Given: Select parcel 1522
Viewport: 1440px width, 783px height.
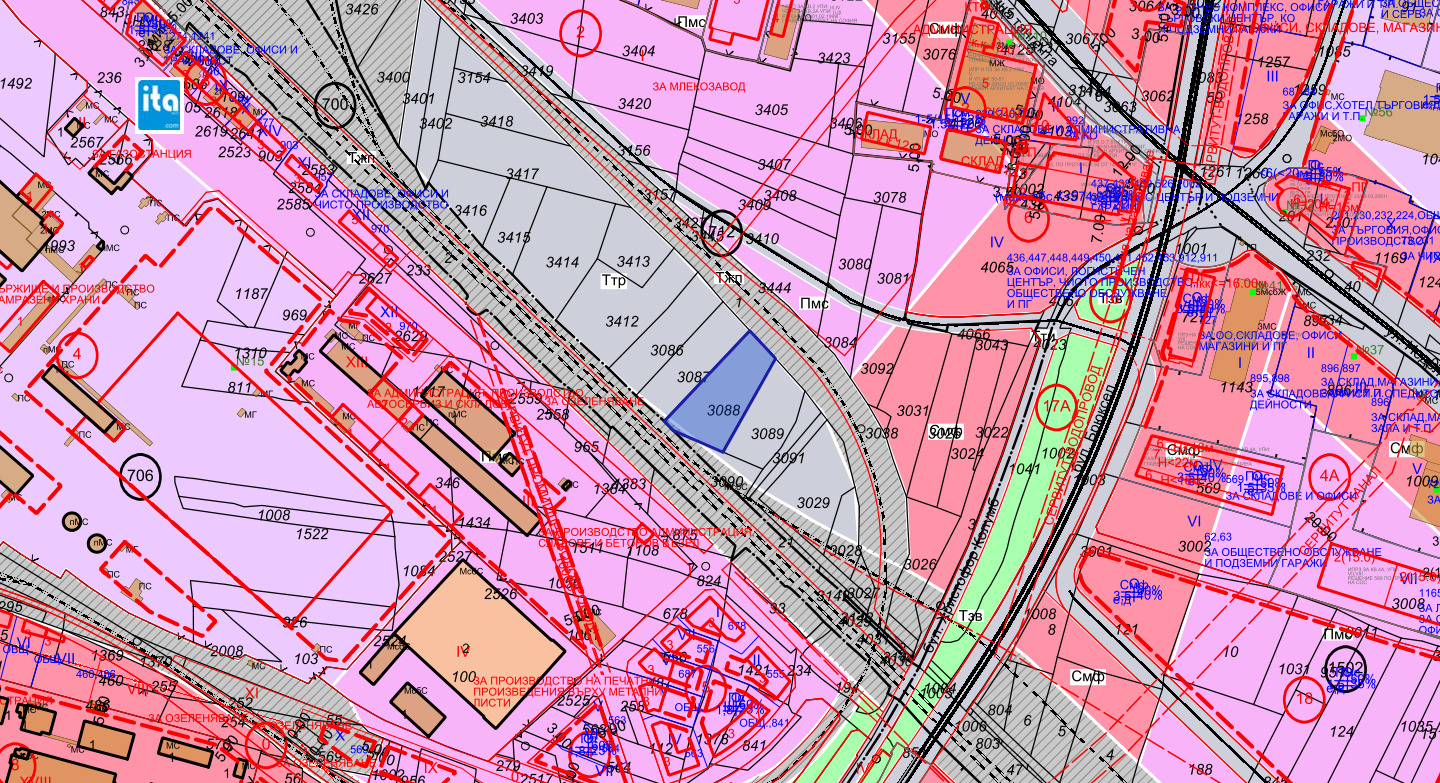Looking at the screenshot, I should [312, 535].
